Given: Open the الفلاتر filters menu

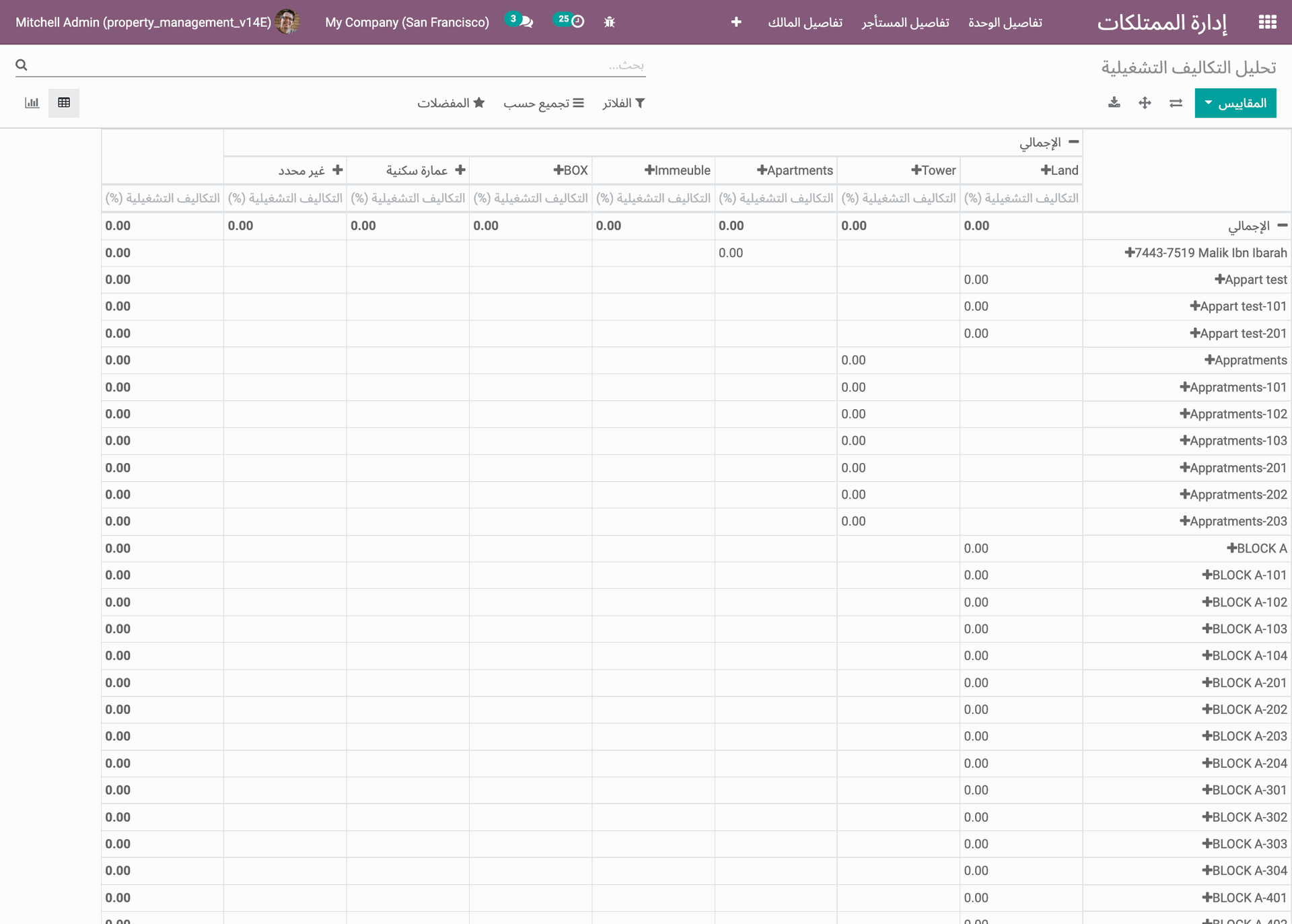Looking at the screenshot, I should [624, 103].
